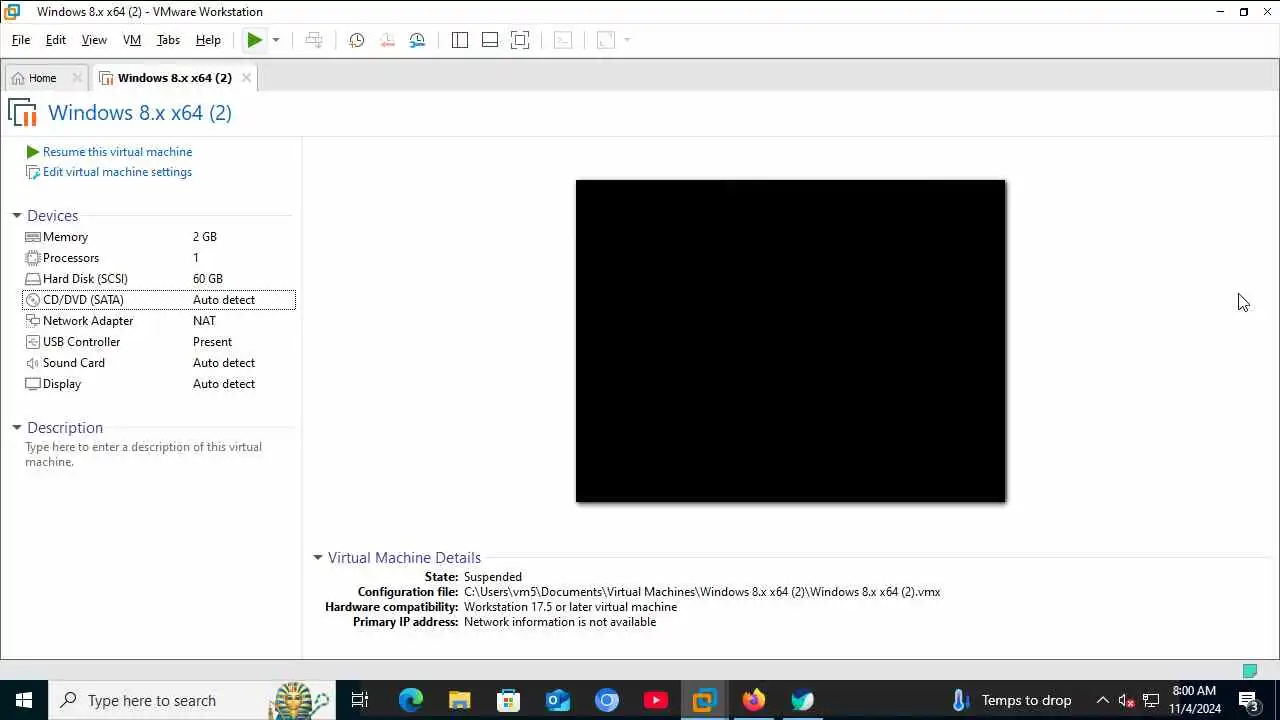The image size is (1280, 720).
Task: Click the green Power On play button in toolbar
Action: click(255, 40)
